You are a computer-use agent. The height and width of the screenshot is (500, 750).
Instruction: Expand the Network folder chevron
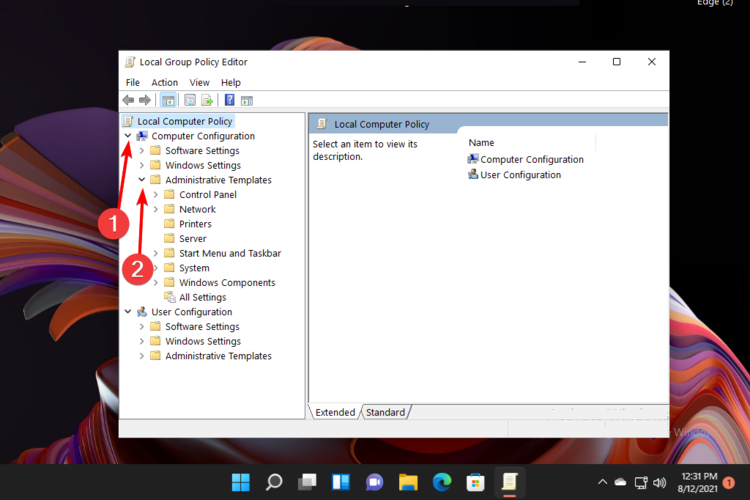click(x=155, y=209)
